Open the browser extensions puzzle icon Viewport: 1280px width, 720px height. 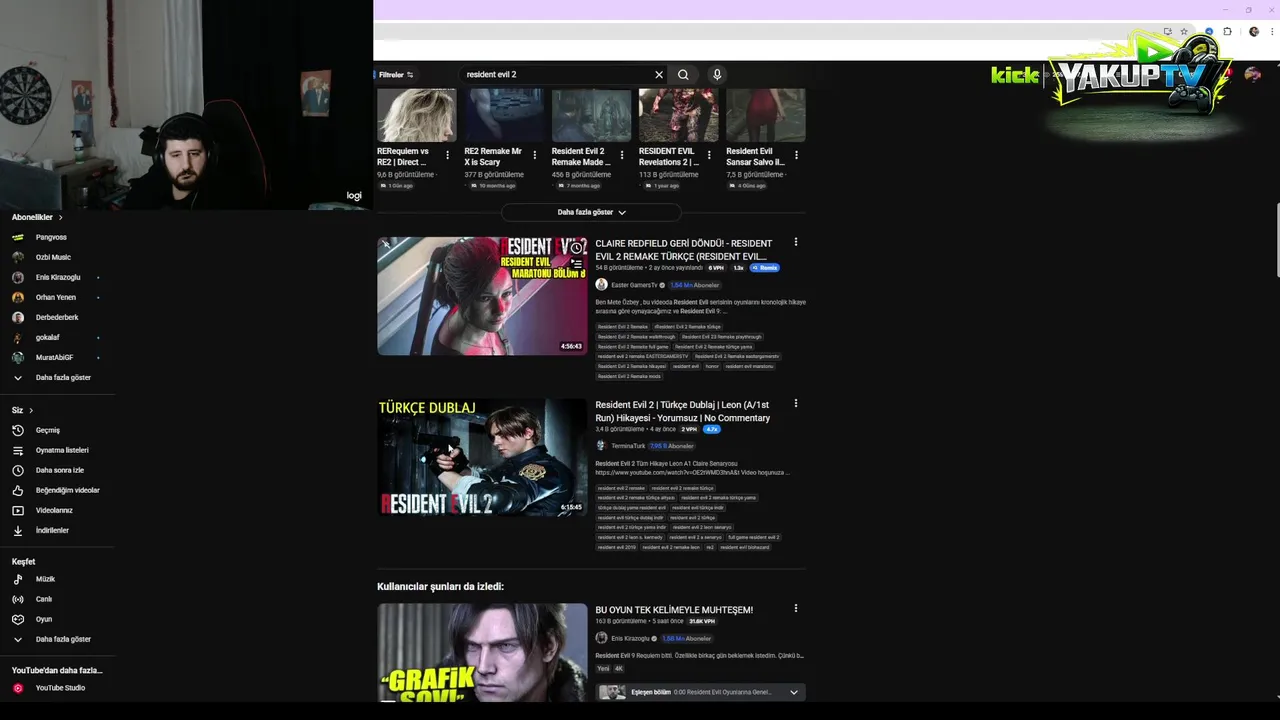pos(1227,32)
